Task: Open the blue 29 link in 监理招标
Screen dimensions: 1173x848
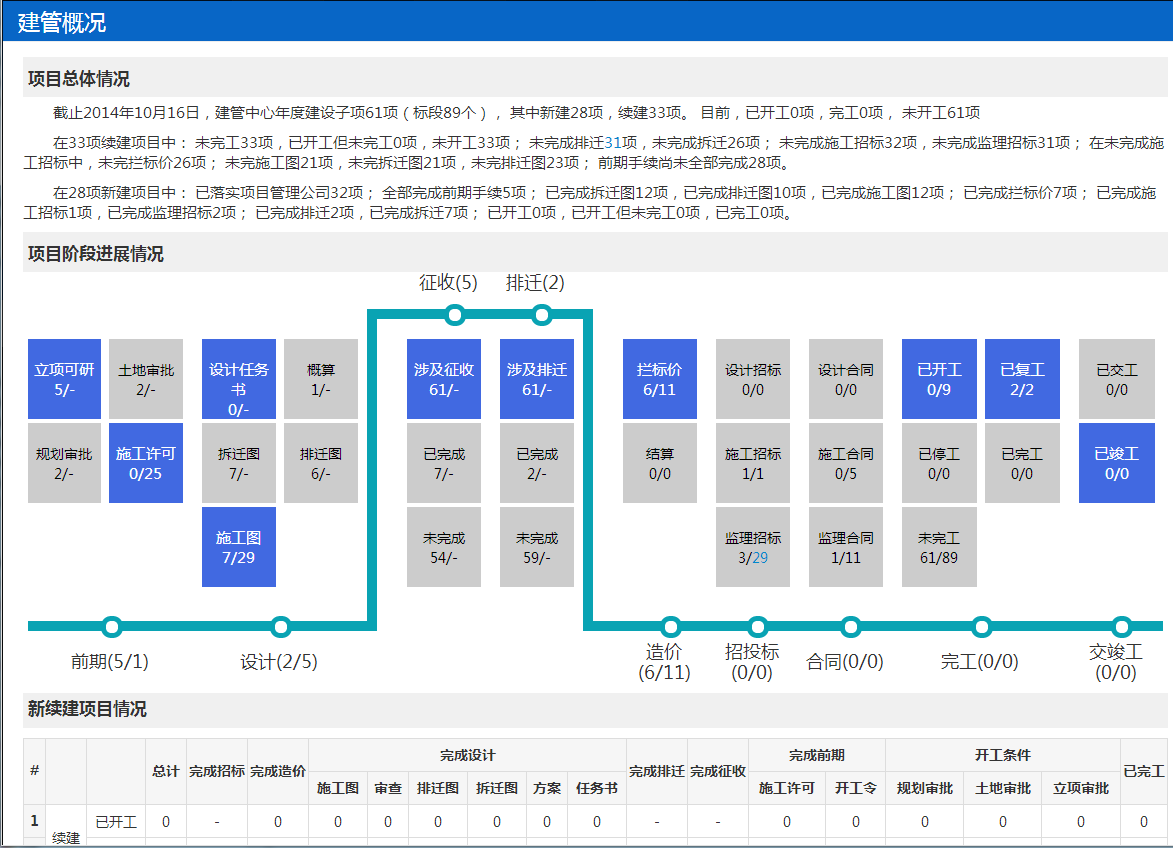Action: 760,558
